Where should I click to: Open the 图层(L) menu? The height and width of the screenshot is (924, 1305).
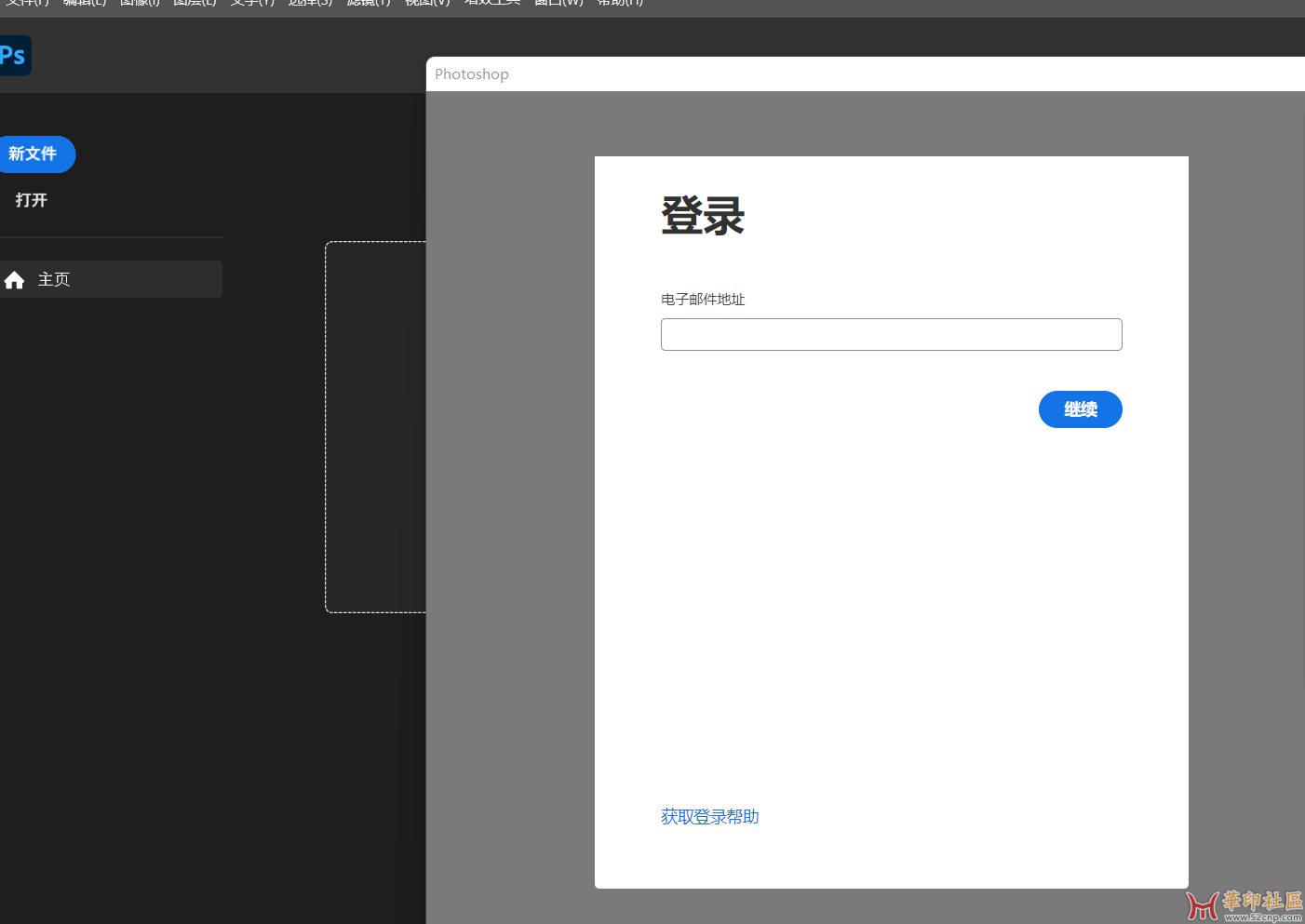pos(195,3)
